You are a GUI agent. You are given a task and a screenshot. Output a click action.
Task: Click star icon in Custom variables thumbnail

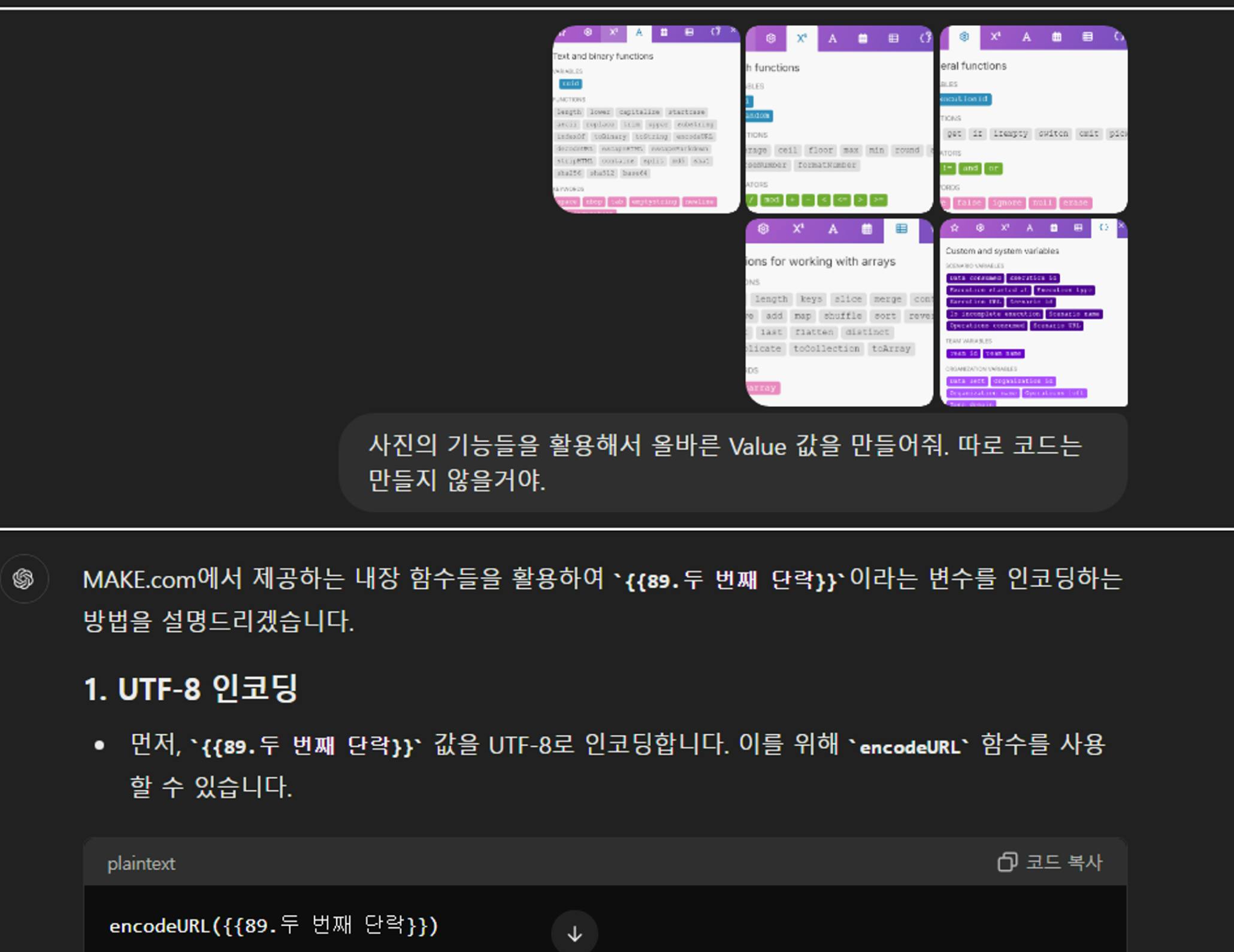click(x=954, y=228)
